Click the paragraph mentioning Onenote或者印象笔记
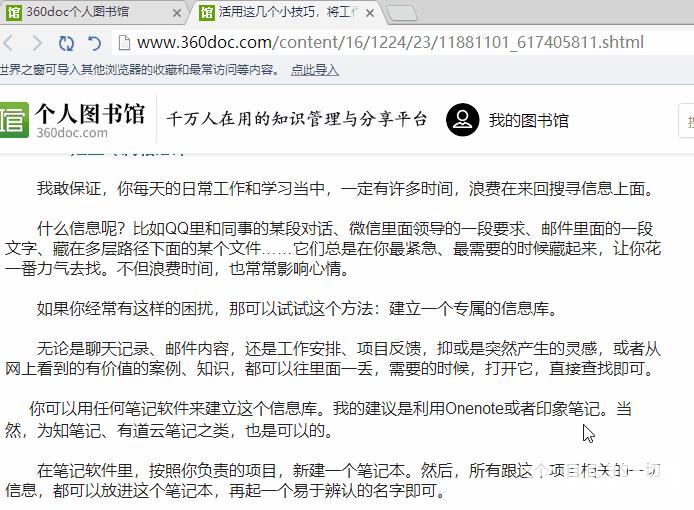This screenshot has height=510, width=694. coord(319,419)
